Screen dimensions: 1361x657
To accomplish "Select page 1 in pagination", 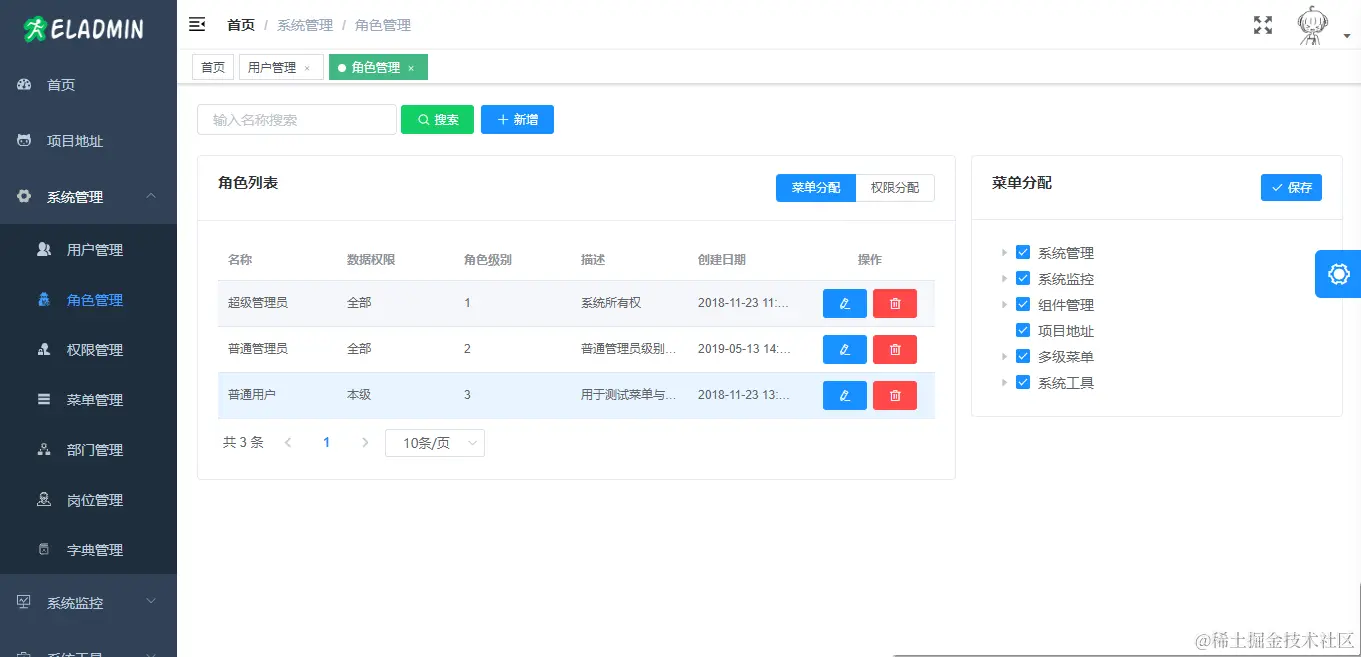I will click(326, 442).
